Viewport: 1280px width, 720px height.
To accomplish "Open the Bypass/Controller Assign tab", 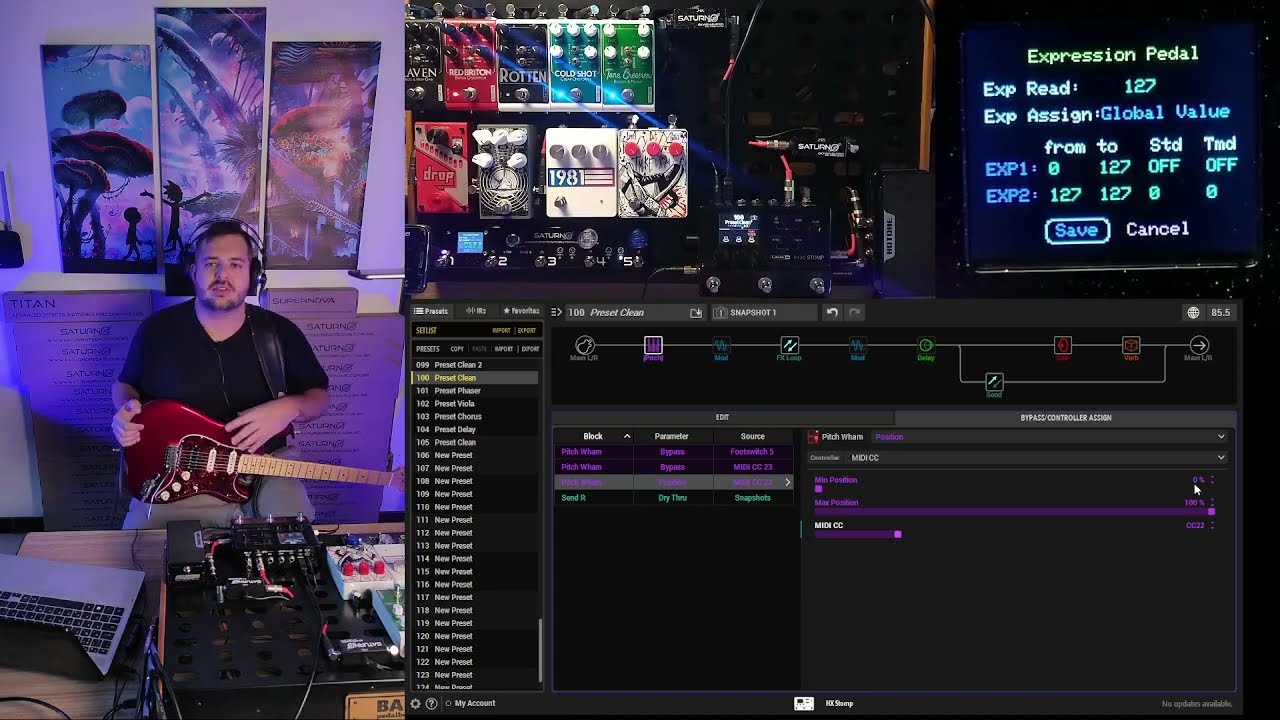I will click(1065, 418).
